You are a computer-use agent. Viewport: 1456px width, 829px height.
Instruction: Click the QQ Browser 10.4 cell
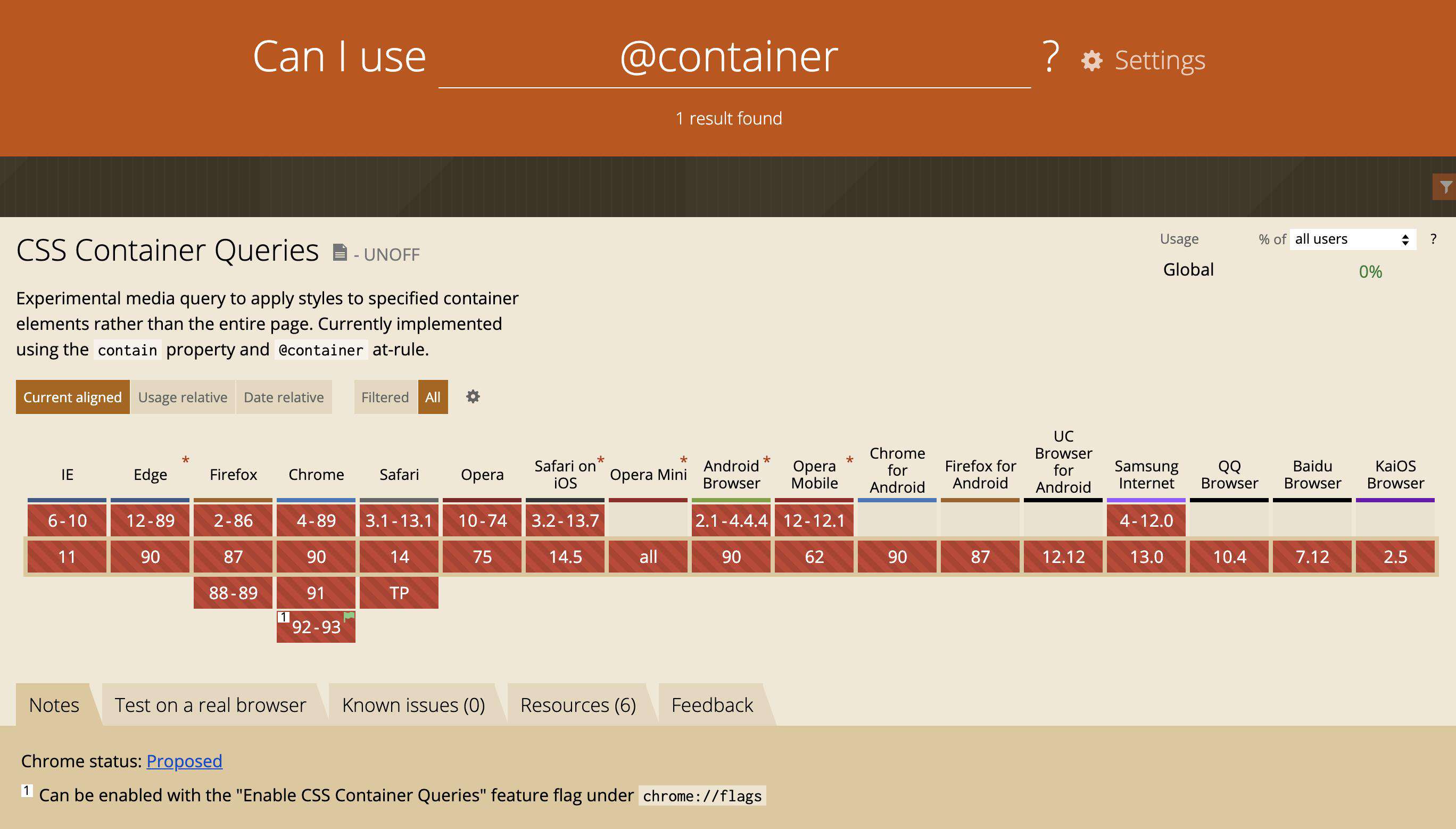[x=1229, y=556]
